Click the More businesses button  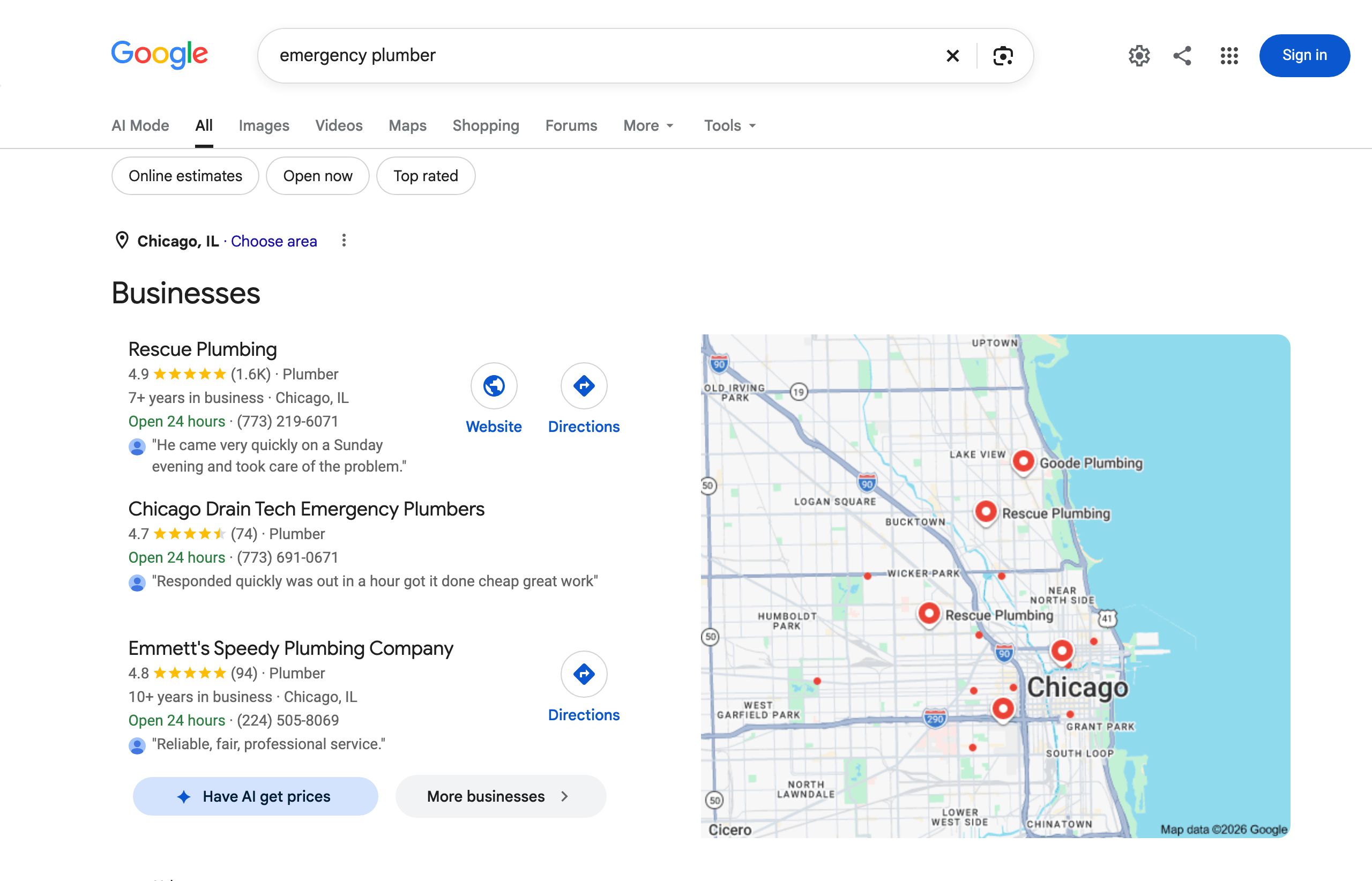[x=501, y=796]
